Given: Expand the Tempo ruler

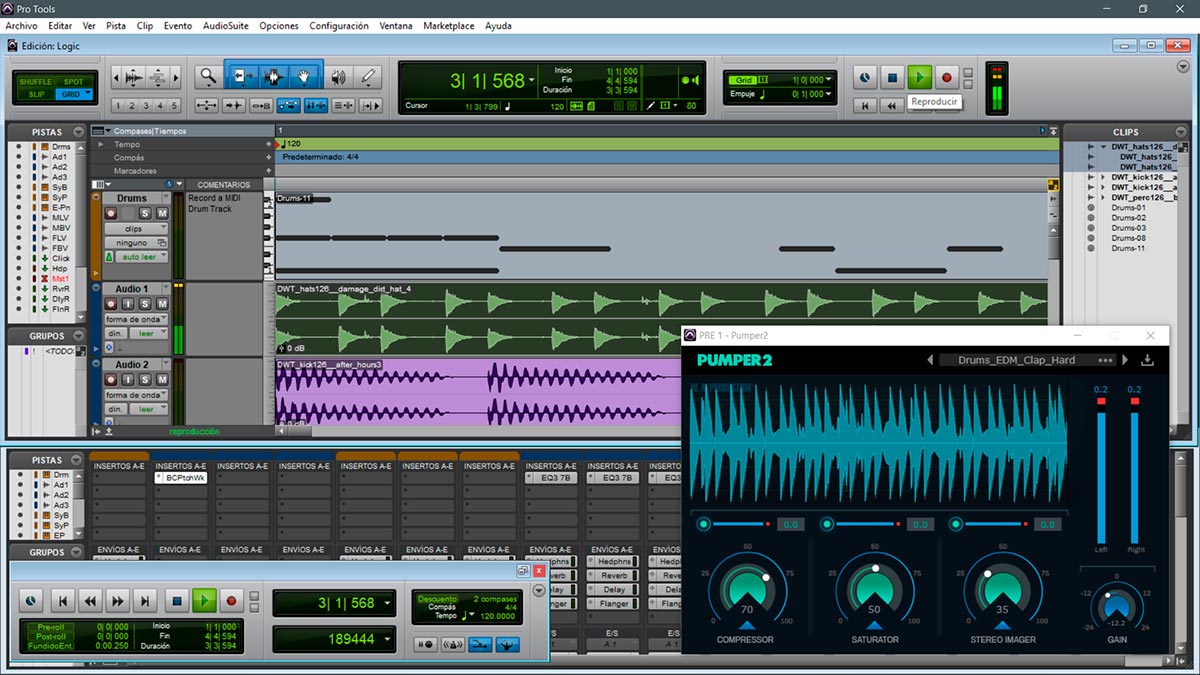Looking at the screenshot, I should pyautogui.click(x=99, y=145).
